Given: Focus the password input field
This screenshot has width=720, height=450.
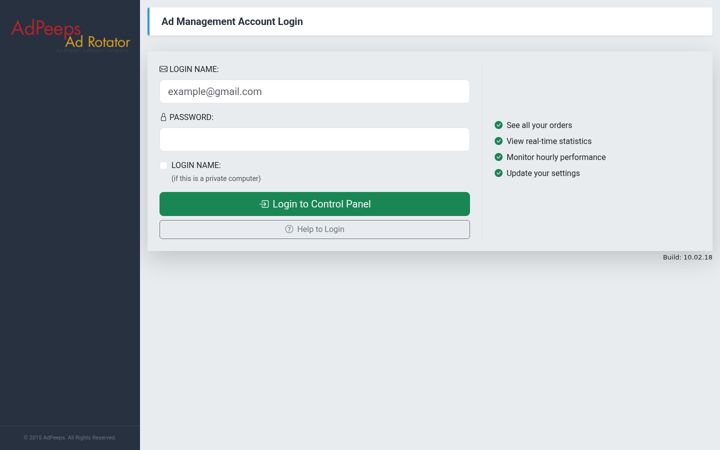Looking at the screenshot, I should click(x=315, y=139).
